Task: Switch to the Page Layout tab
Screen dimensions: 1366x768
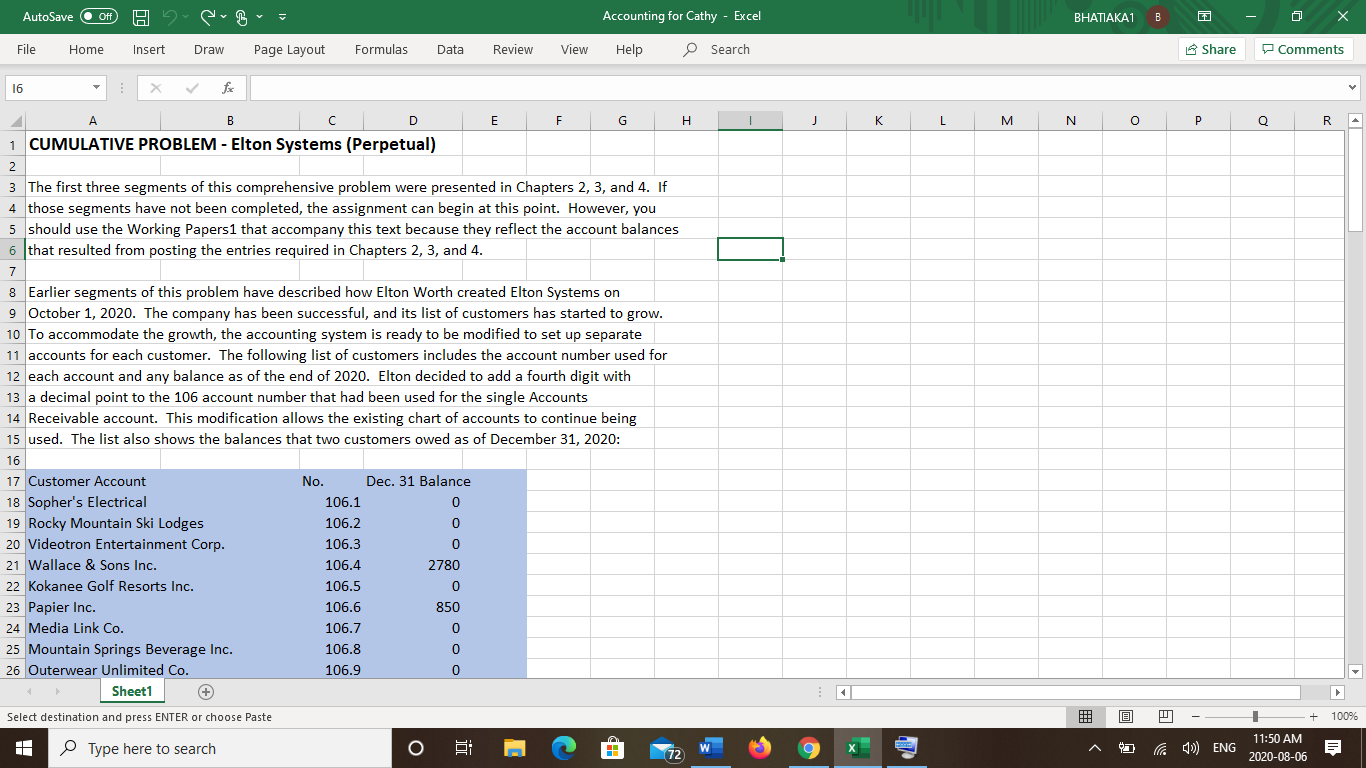Action: coord(289,49)
